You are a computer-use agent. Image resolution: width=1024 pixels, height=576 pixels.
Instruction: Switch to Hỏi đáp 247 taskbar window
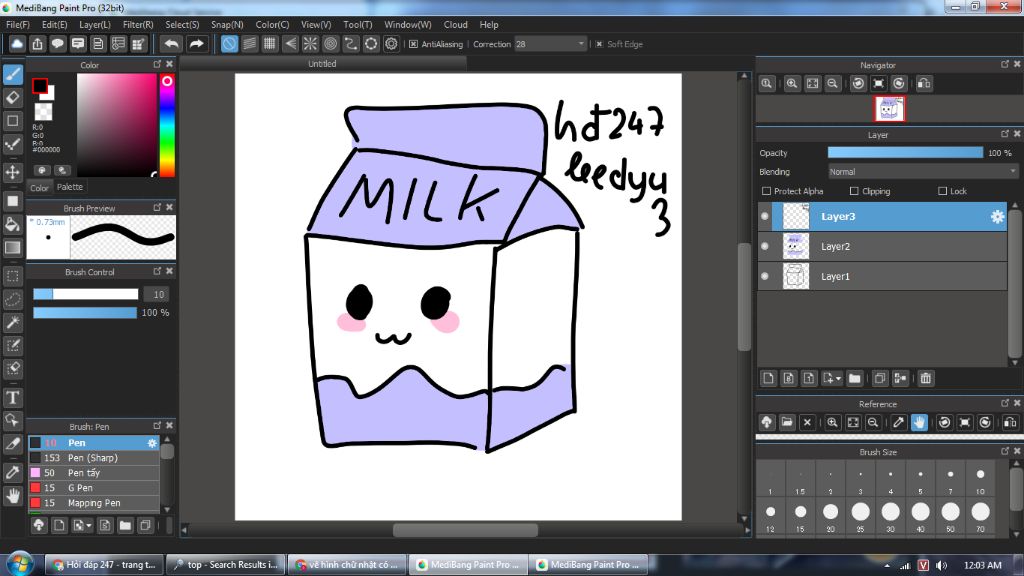click(105, 564)
